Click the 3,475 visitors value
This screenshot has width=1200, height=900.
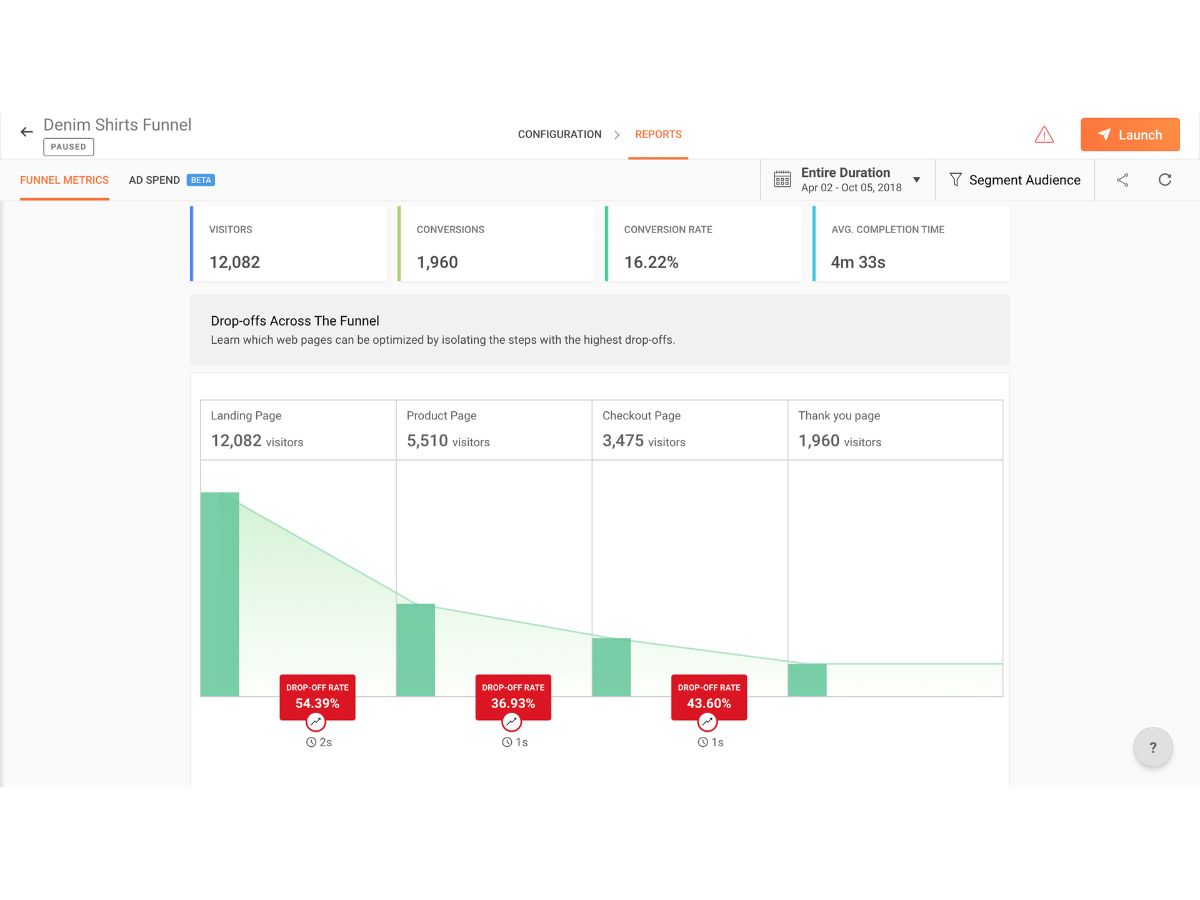point(644,441)
